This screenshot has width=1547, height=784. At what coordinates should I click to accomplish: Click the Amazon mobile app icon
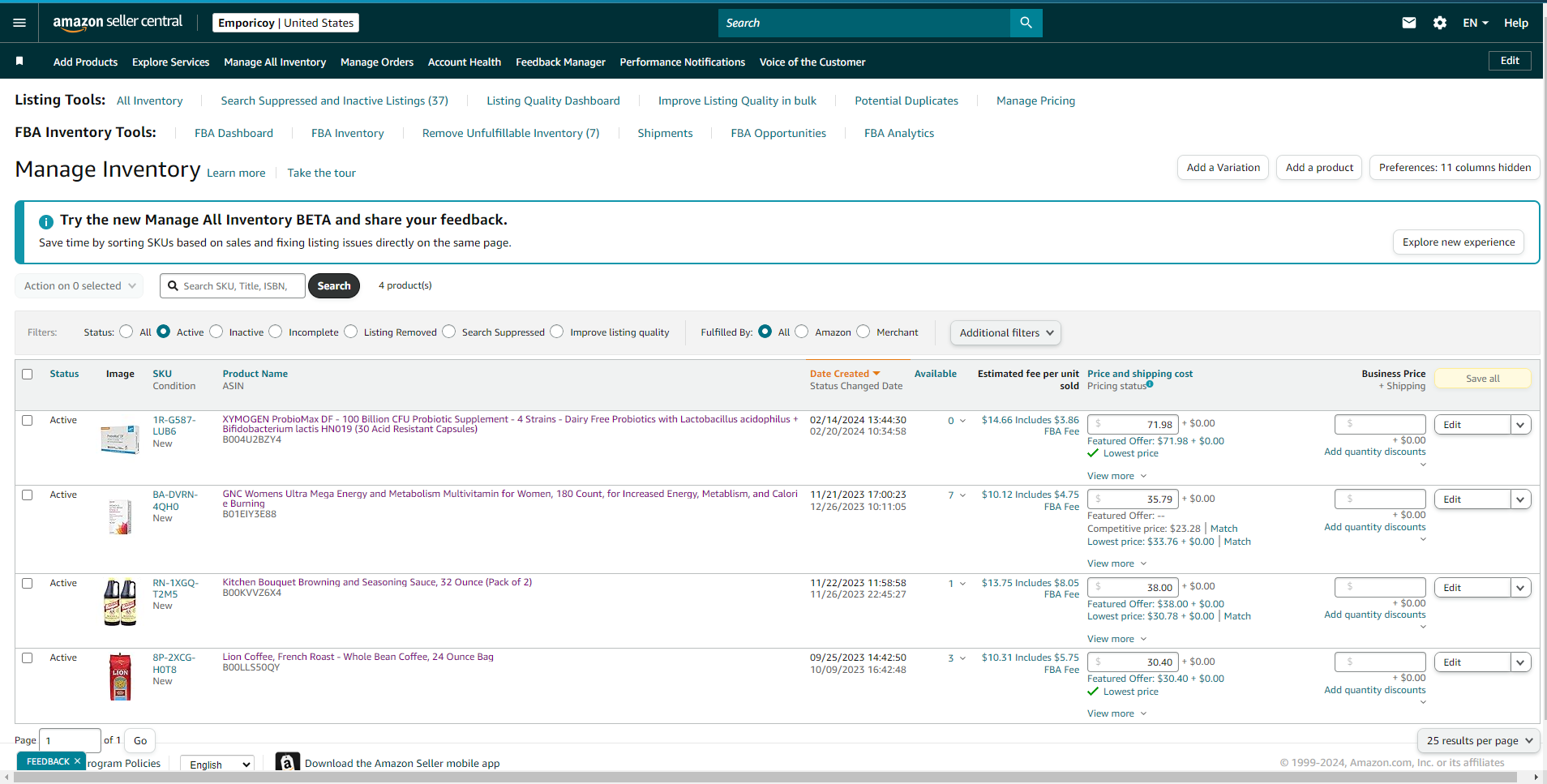(288, 762)
